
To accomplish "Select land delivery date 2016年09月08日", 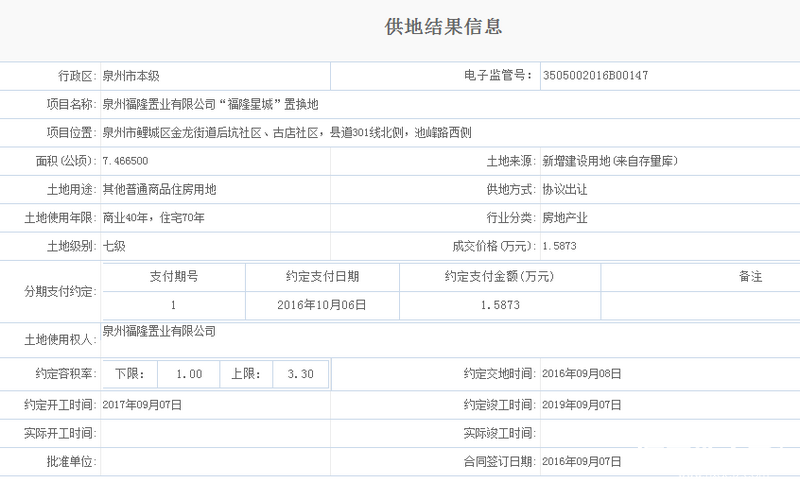I will click(582, 374).
